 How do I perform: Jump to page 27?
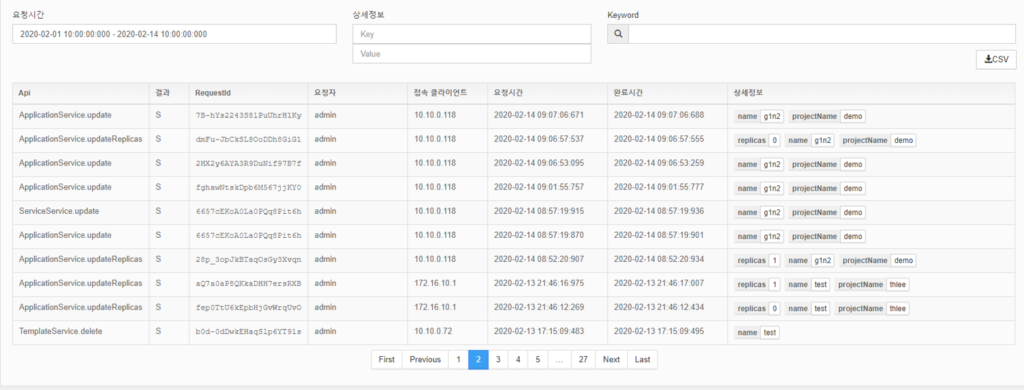tap(583, 359)
